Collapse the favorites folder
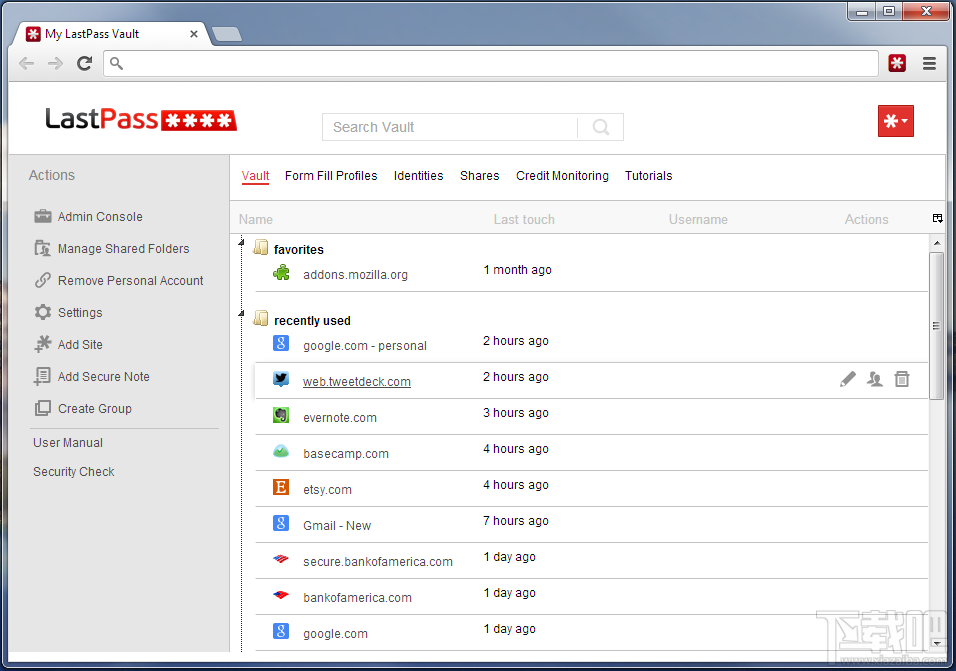 point(240,243)
